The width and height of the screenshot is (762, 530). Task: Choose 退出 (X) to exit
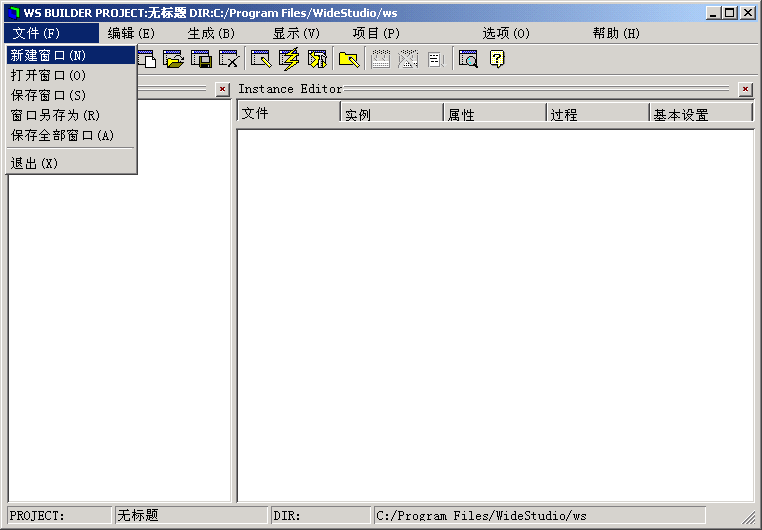[x=71, y=163]
